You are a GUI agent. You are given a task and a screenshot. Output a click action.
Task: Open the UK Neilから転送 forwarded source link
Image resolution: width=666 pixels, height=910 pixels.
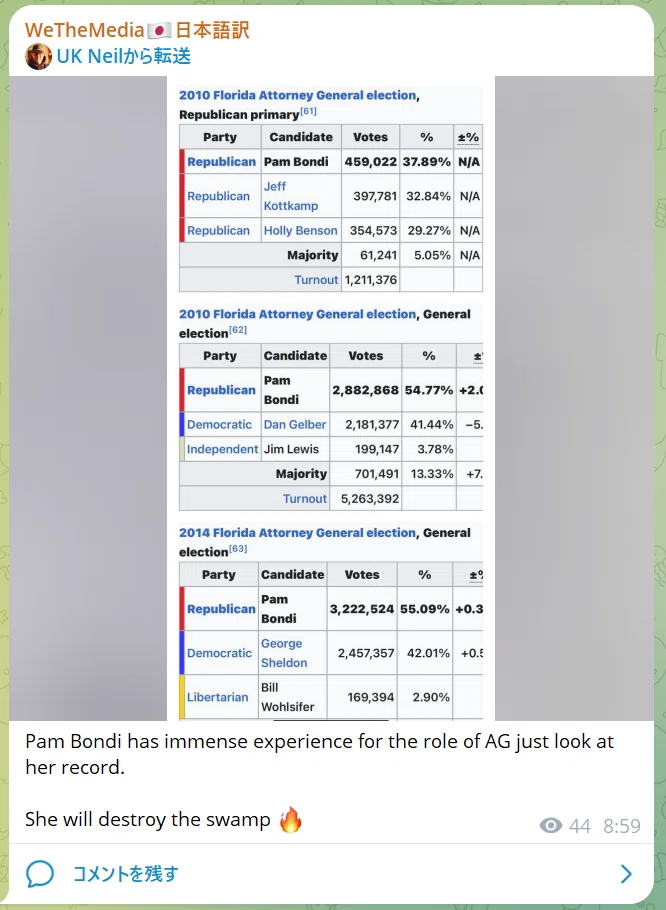pyautogui.click(x=124, y=56)
